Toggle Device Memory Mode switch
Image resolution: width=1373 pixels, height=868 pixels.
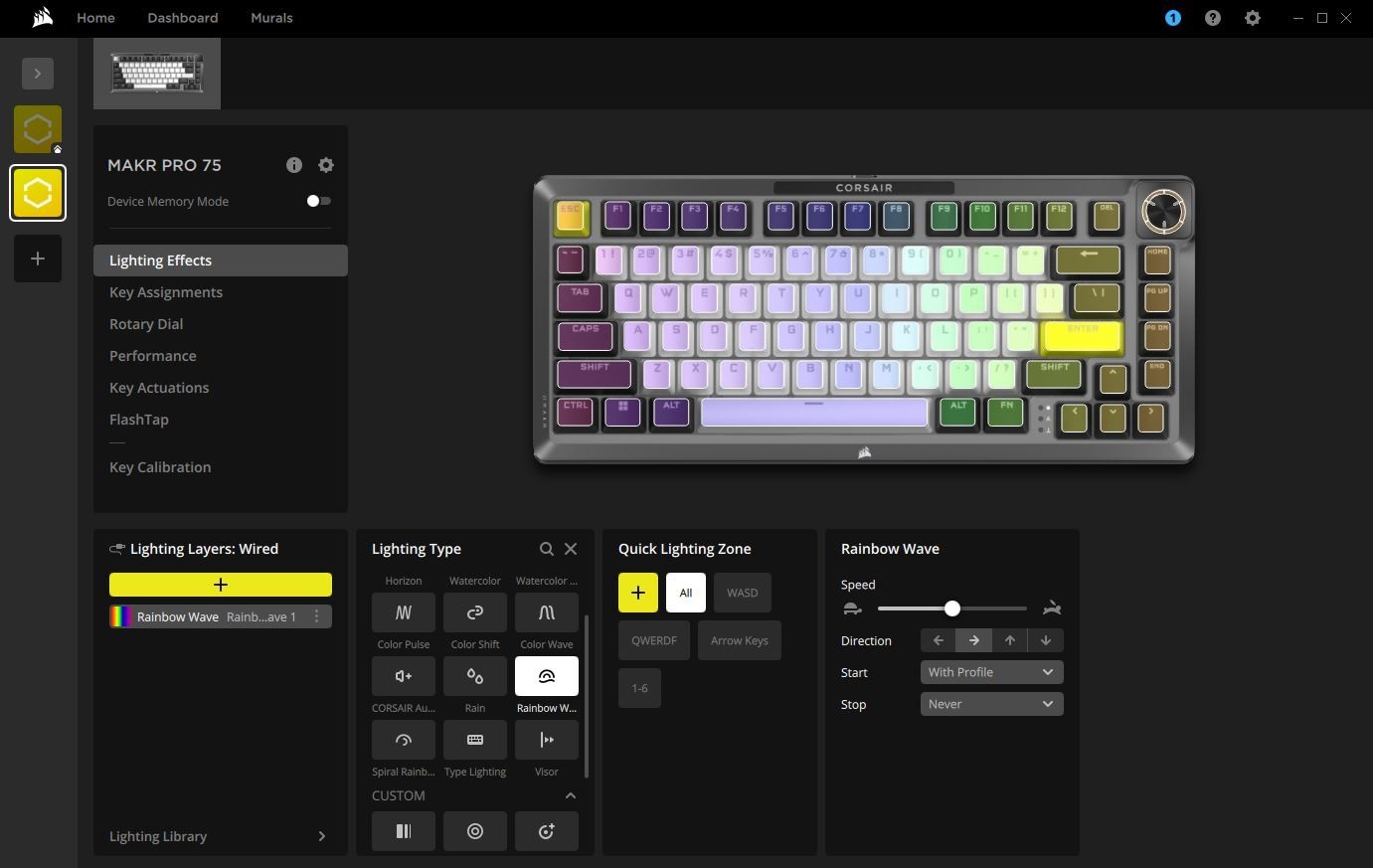(318, 201)
